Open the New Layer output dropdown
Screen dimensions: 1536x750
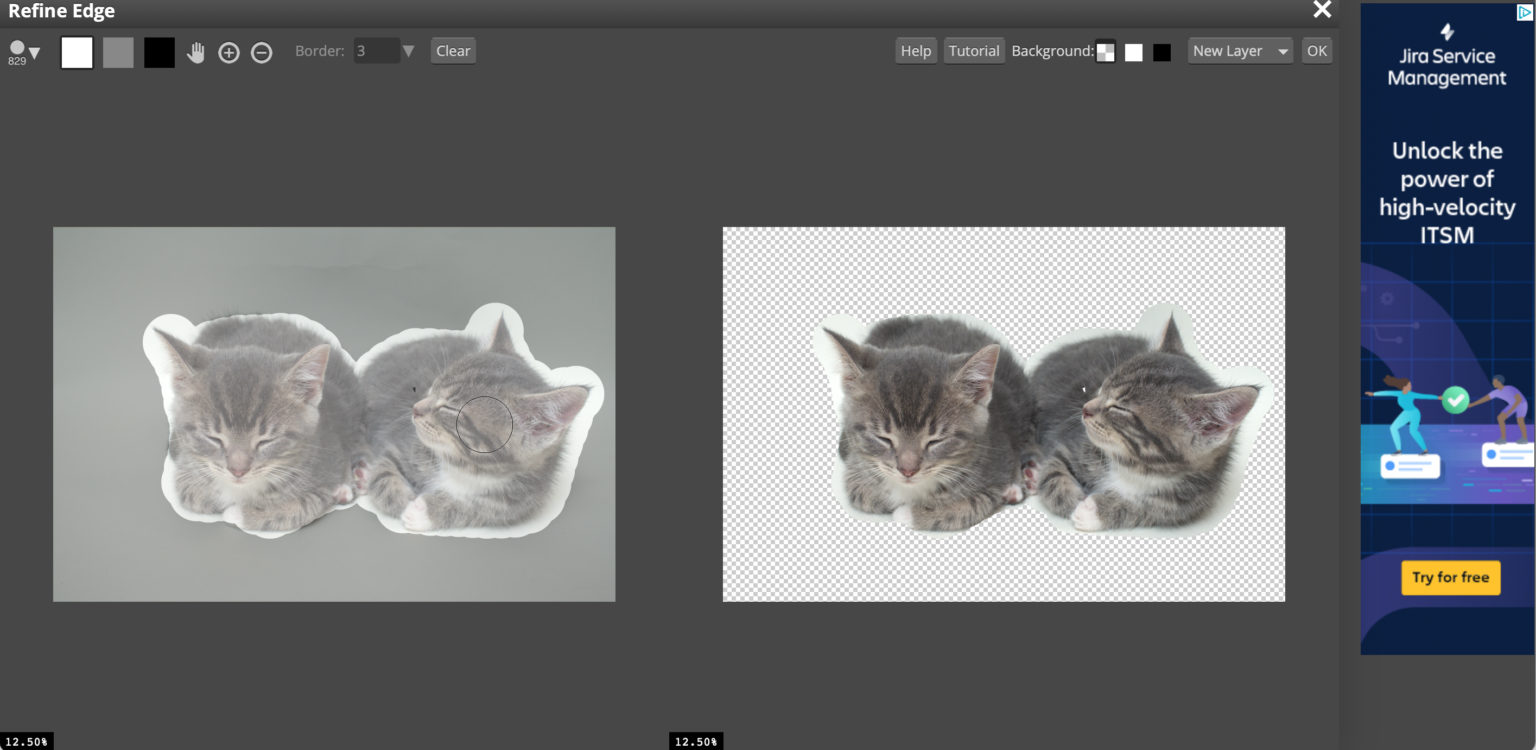[x=1239, y=50]
